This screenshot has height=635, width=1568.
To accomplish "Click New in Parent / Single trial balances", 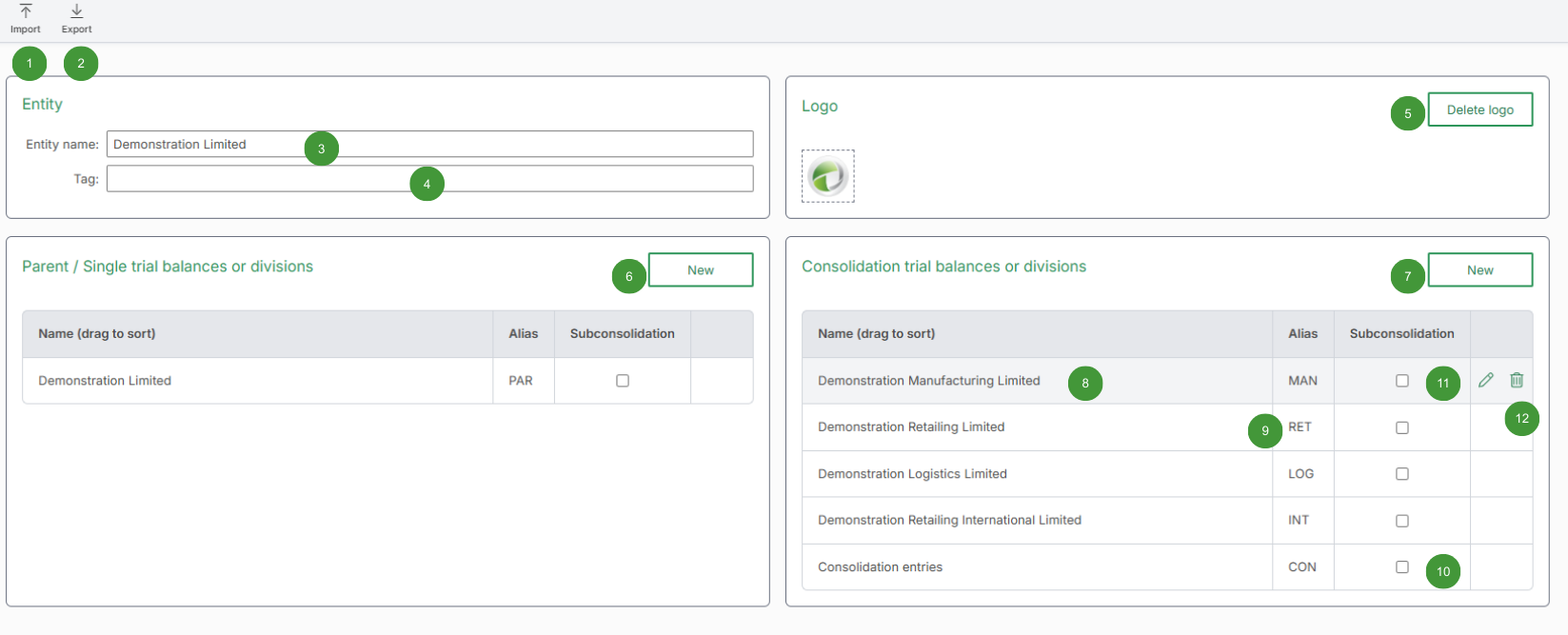I will pyautogui.click(x=700, y=269).
